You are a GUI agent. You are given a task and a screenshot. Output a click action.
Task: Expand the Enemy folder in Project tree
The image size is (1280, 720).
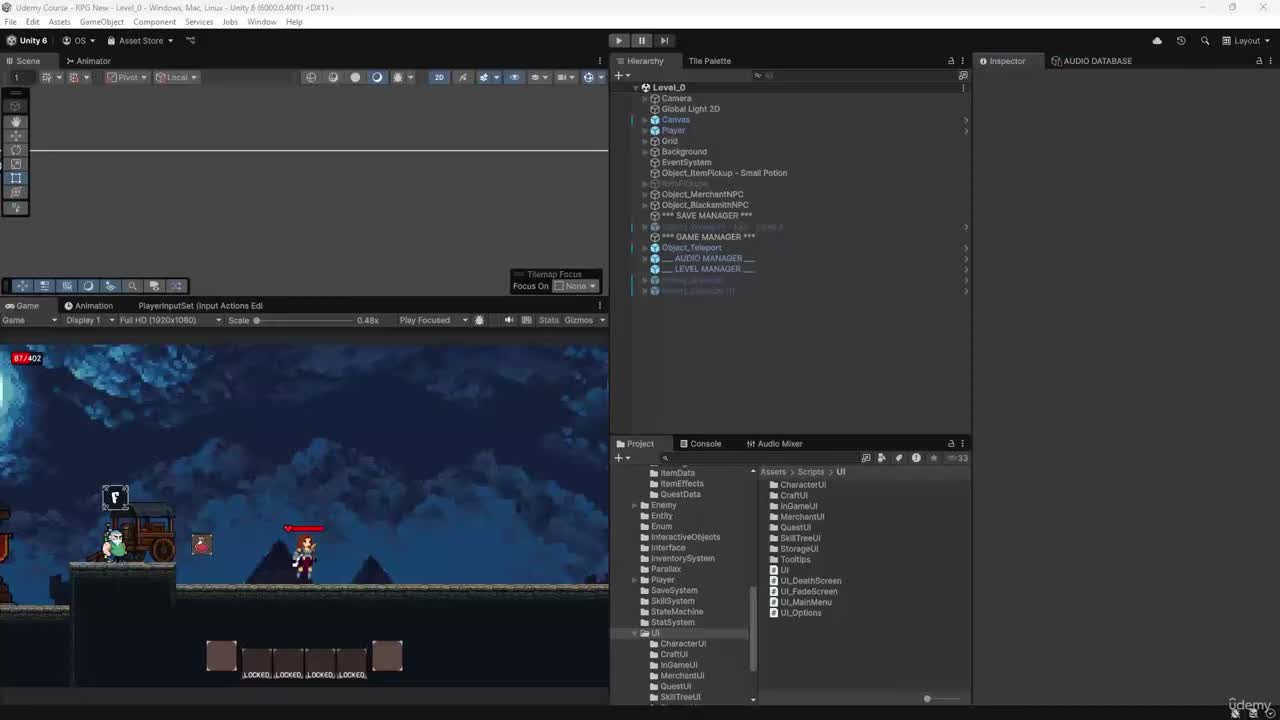pyautogui.click(x=635, y=505)
